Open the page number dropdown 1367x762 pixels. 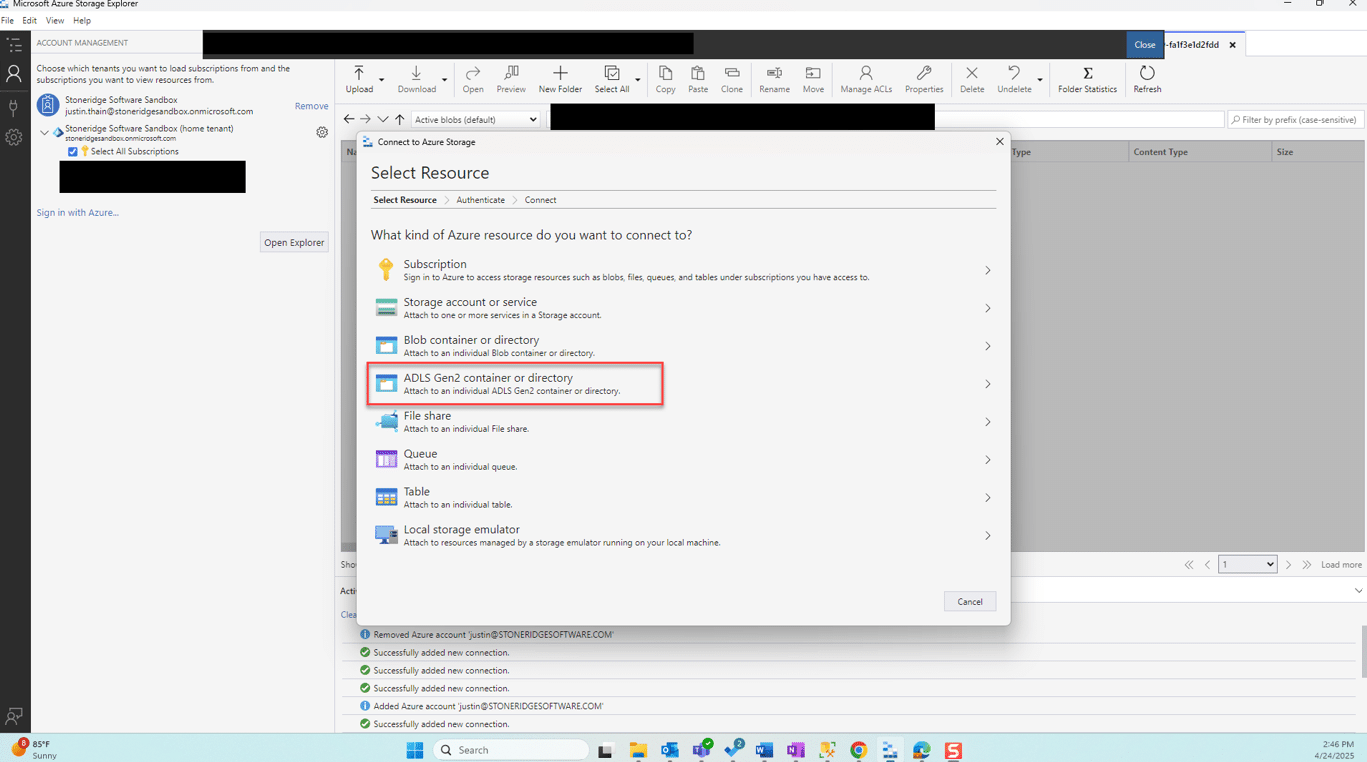1246,564
